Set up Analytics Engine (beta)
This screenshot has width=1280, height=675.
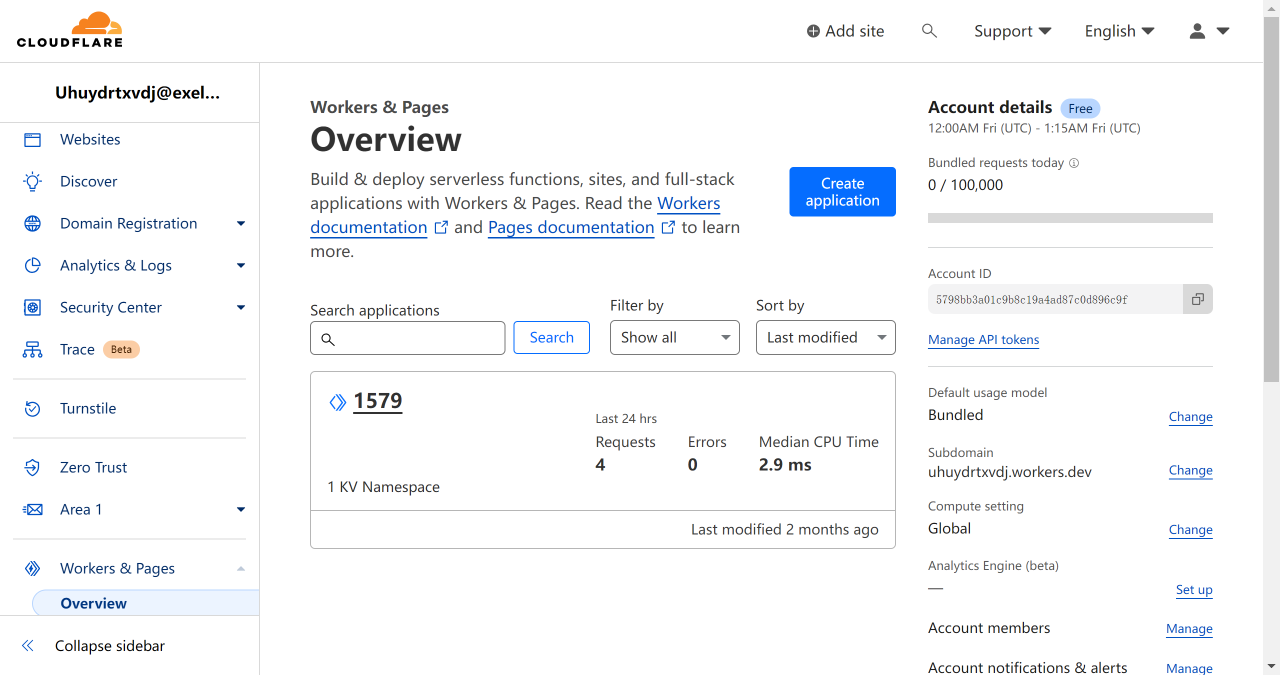pos(1194,590)
